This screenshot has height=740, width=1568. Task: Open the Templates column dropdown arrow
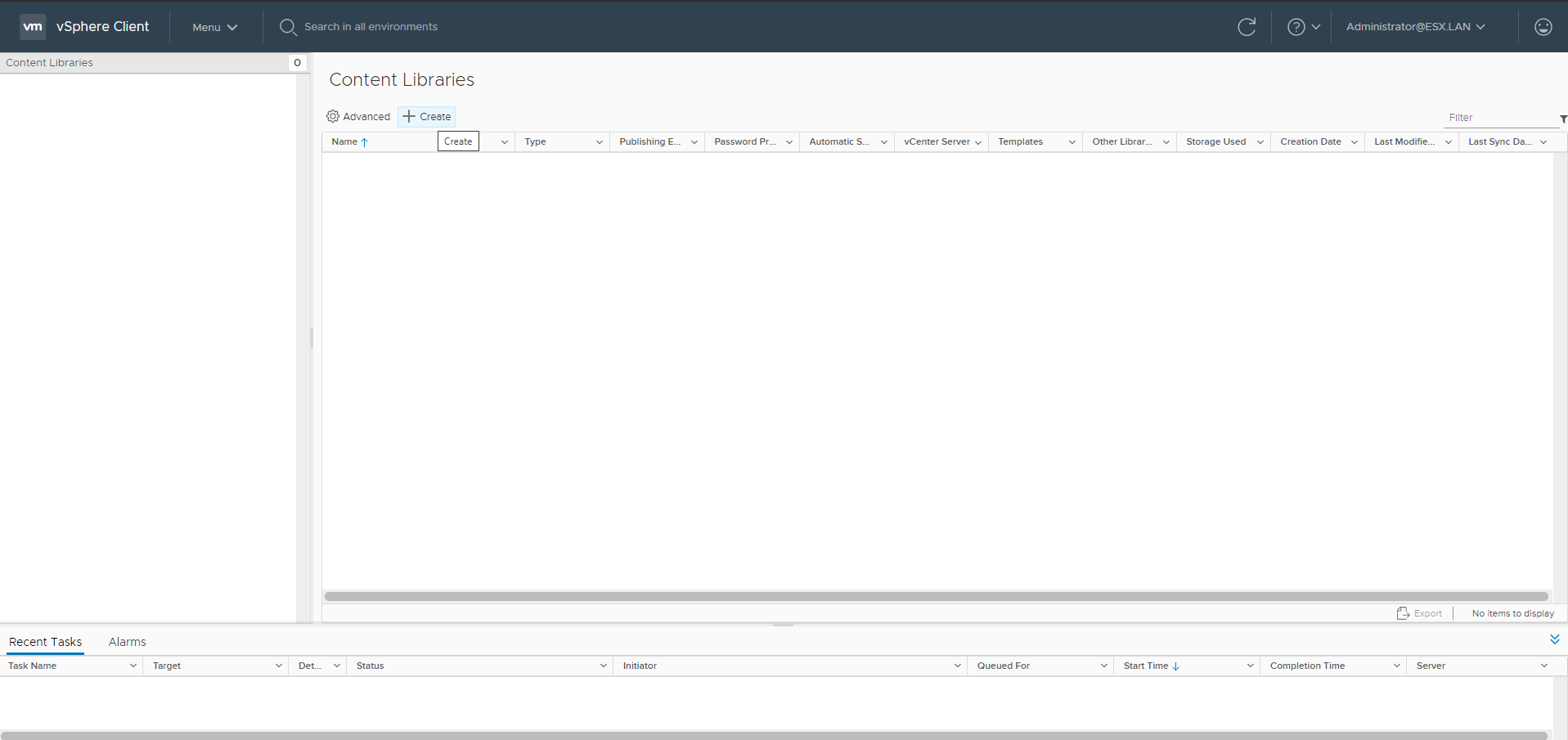1072,142
